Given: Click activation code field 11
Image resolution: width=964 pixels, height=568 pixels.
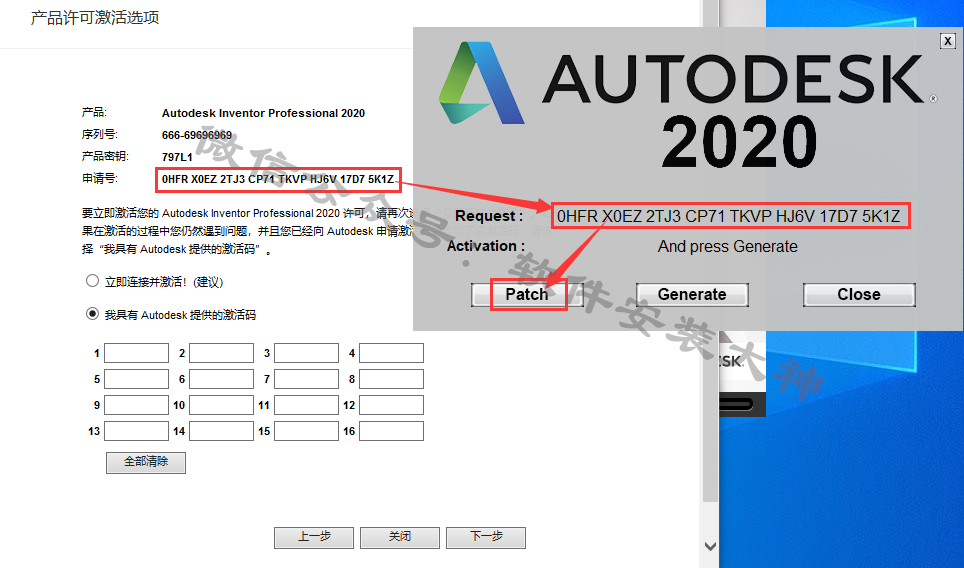Looking at the screenshot, I should 306,405.
